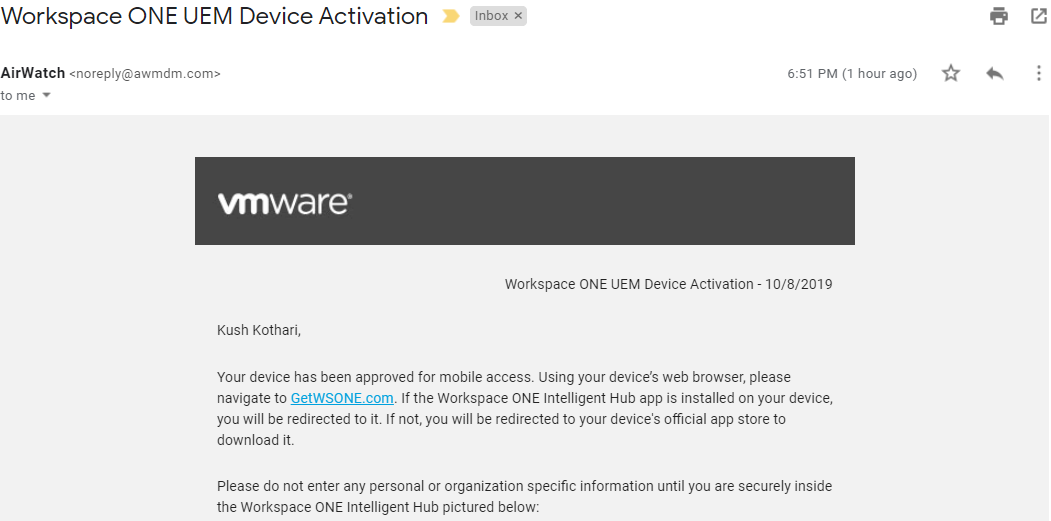The width and height of the screenshot is (1051, 521).
Task: Open the three-dot more options menu
Action: pyautogui.click(x=1038, y=73)
